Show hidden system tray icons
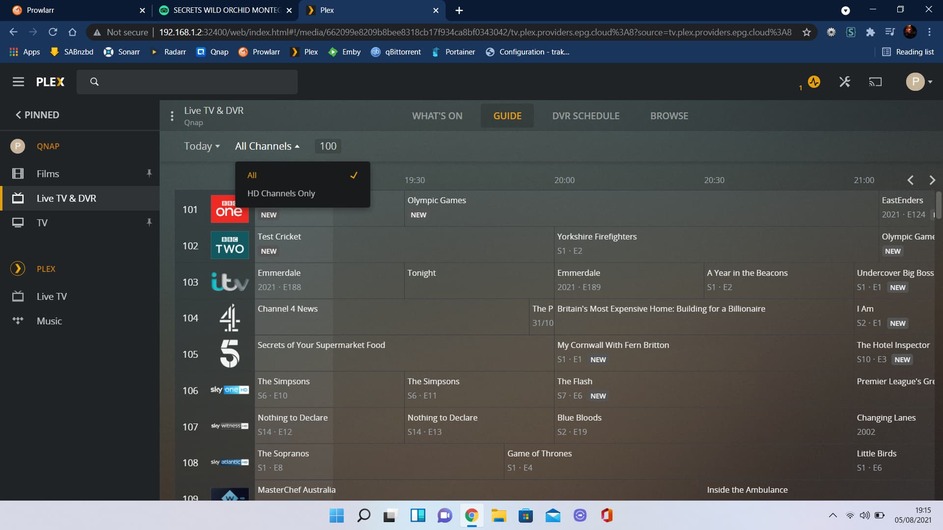Viewport: 943px width, 530px height. point(832,516)
